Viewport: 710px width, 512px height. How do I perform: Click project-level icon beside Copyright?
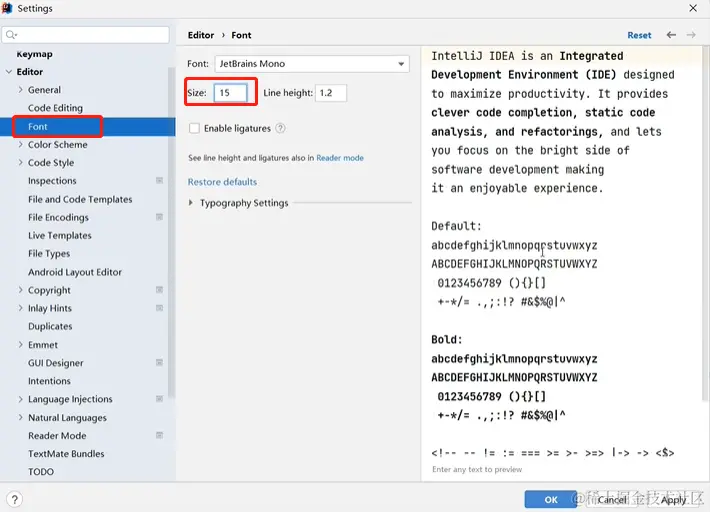pos(159,289)
